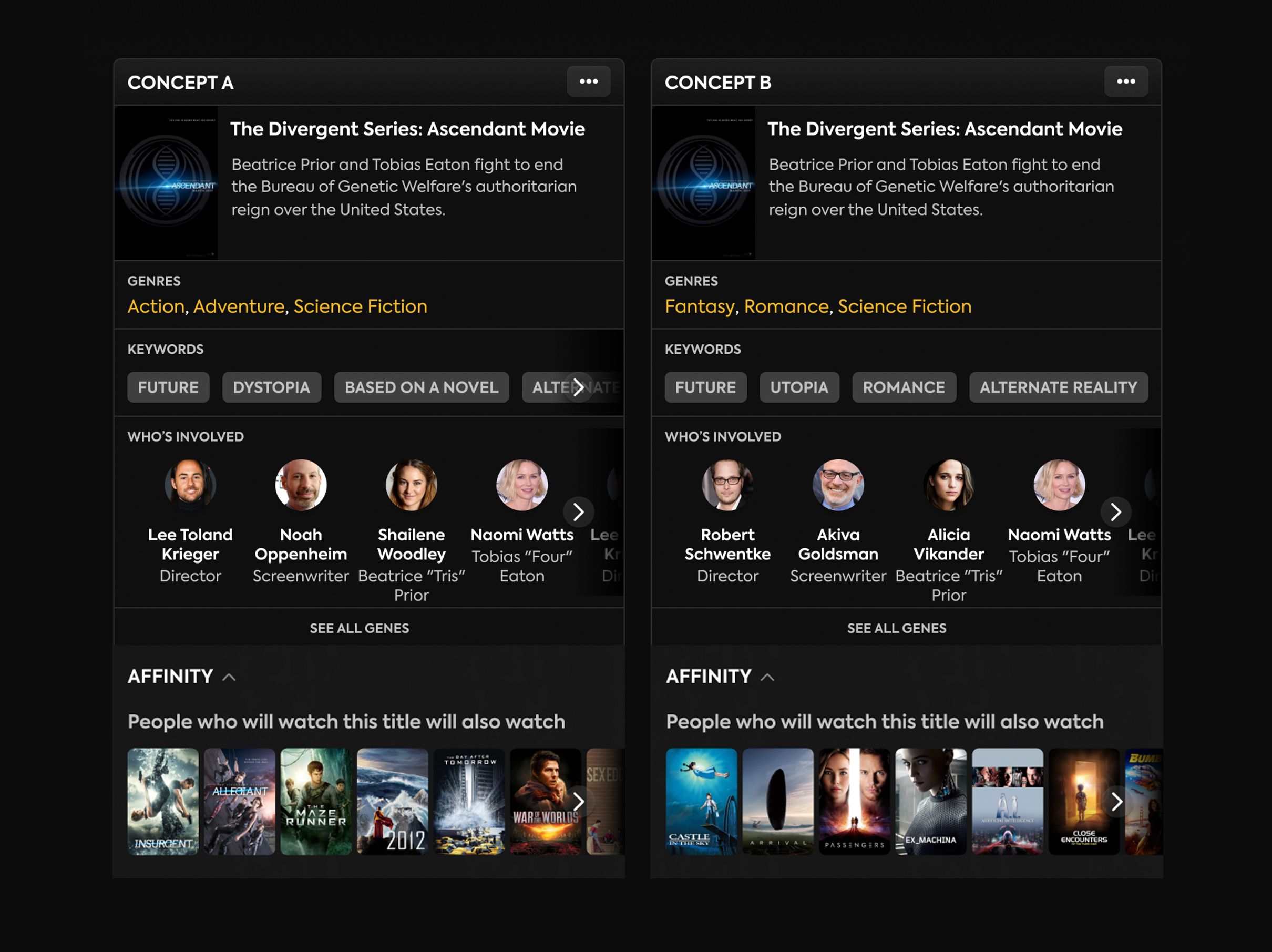Open Allegiant poster thumbnail
This screenshot has width=1272, height=952.
[x=239, y=801]
